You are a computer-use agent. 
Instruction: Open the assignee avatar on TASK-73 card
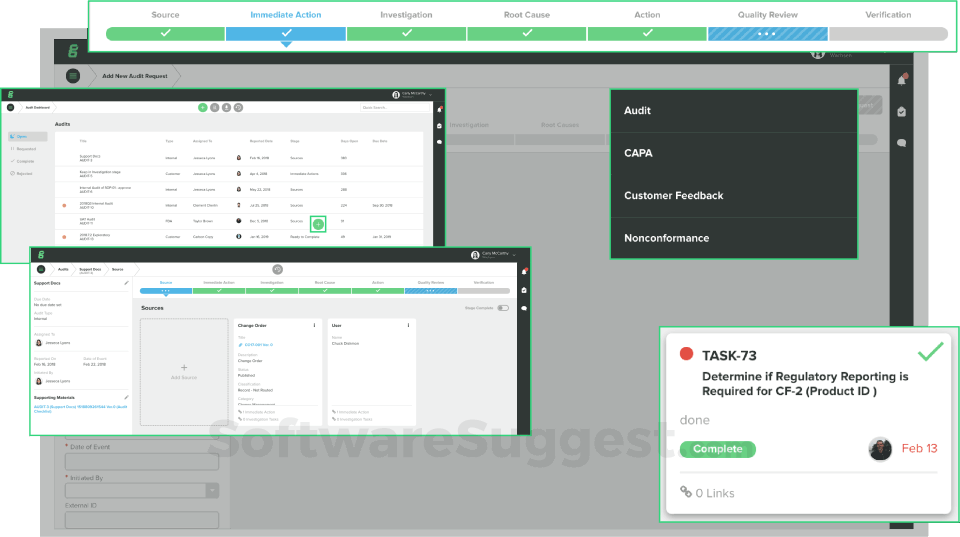880,449
